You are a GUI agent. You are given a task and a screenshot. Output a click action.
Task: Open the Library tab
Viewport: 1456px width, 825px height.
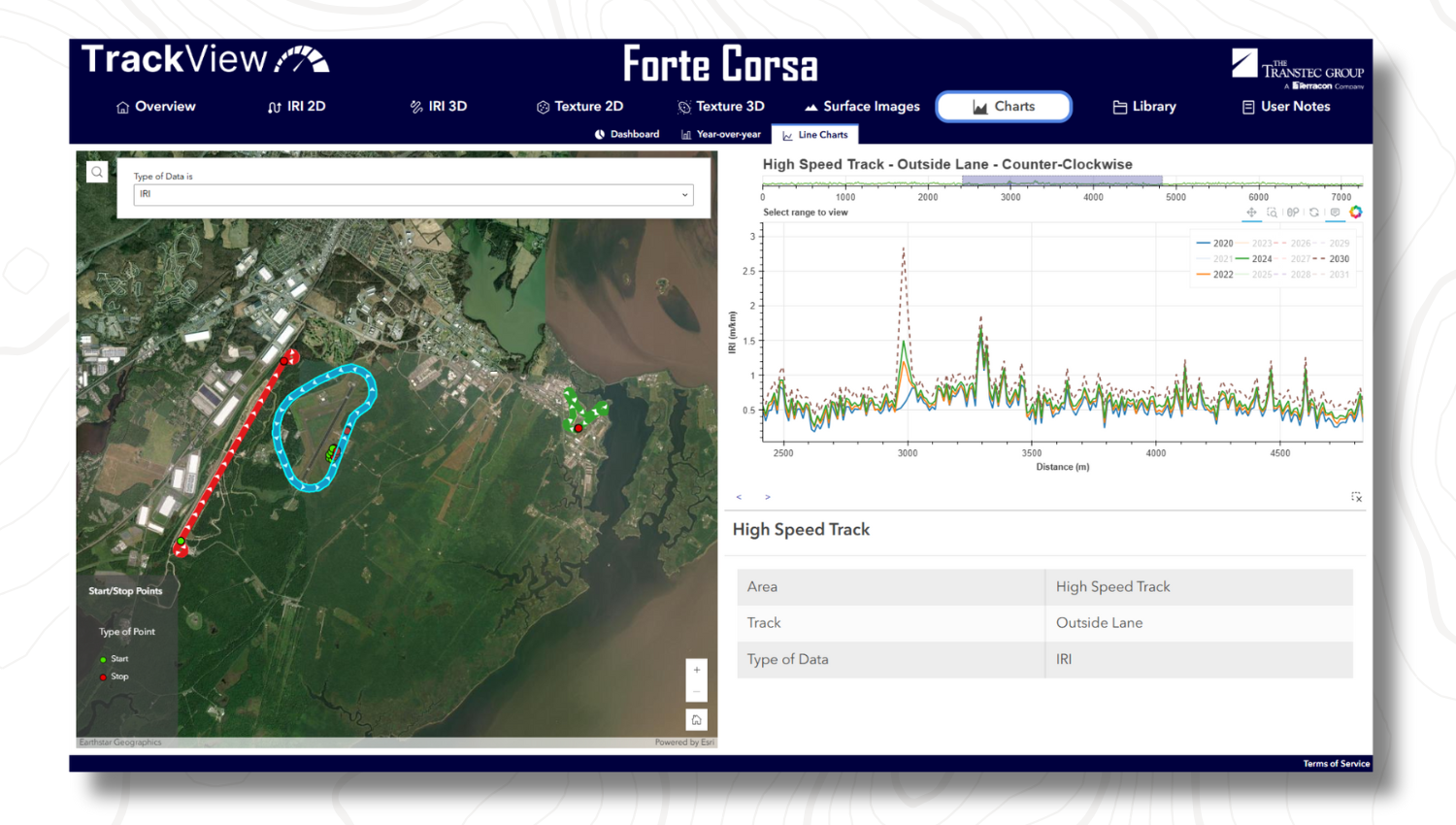pyautogui.click(x=1144, y=107)
